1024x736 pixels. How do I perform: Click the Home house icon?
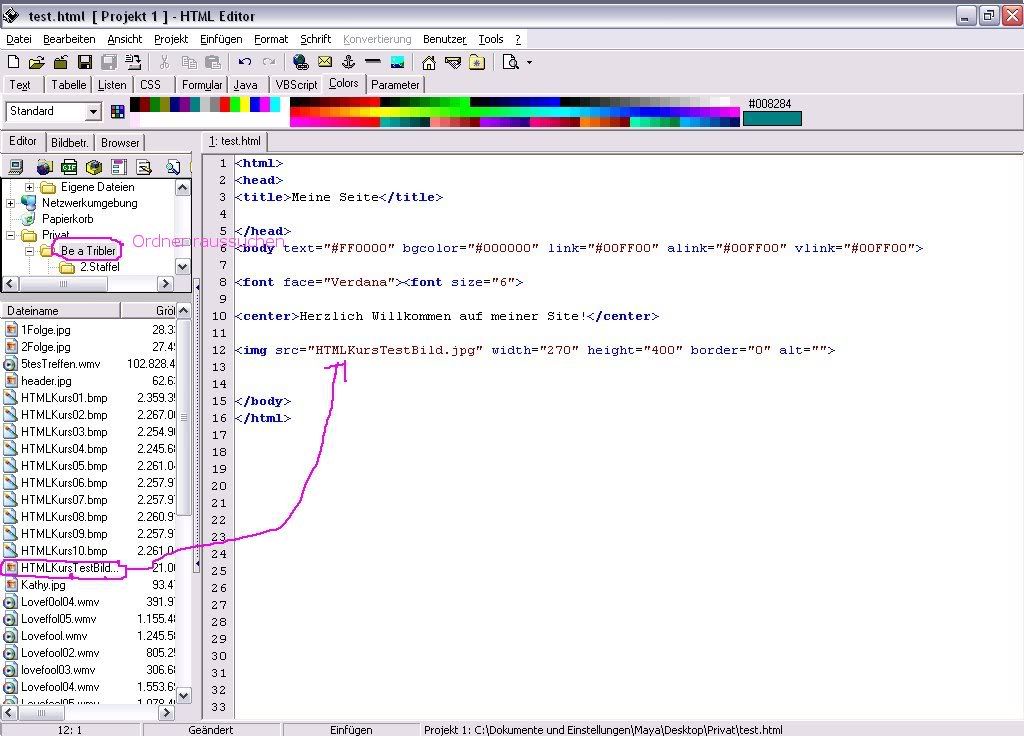pyautogui.click(x=428, y=62)
